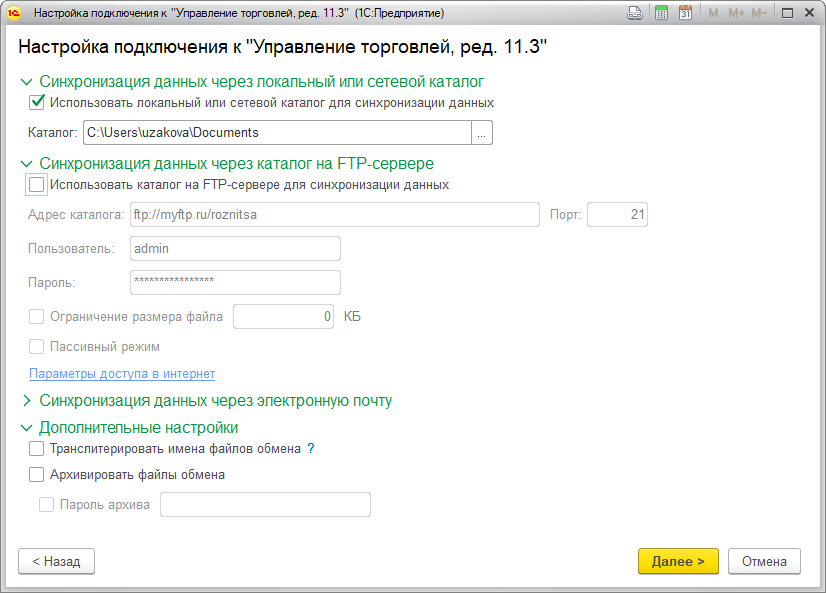
Task: Toggle the file size limit checkbox
Action: point(36,317)
